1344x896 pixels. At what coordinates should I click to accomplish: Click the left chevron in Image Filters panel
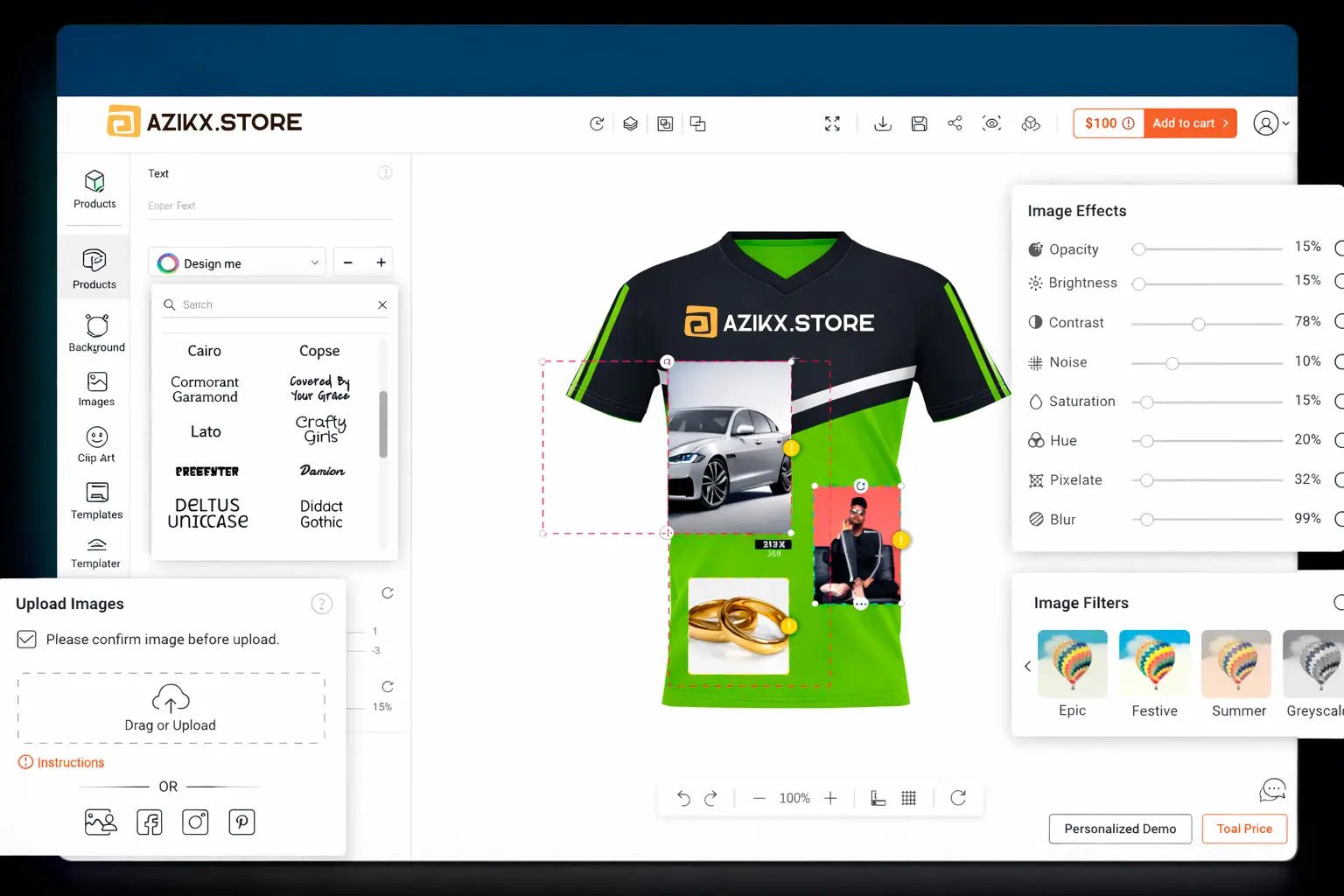click(x=1027, y=666)
